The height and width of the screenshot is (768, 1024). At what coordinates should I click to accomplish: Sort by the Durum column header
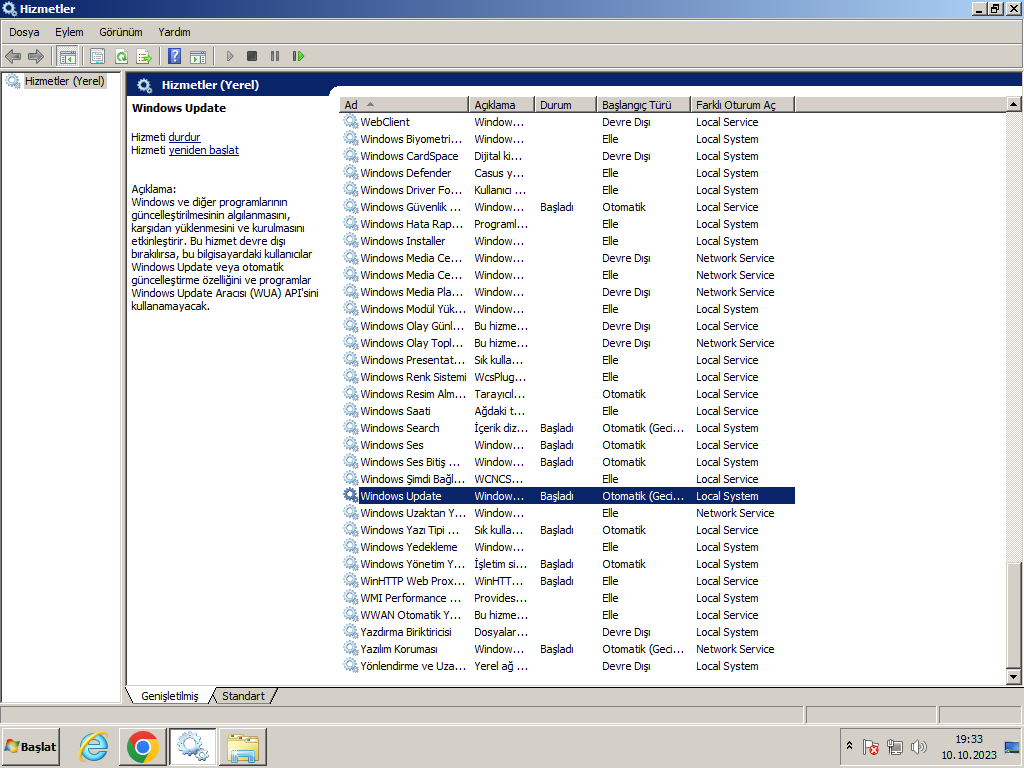pos(566,104)
